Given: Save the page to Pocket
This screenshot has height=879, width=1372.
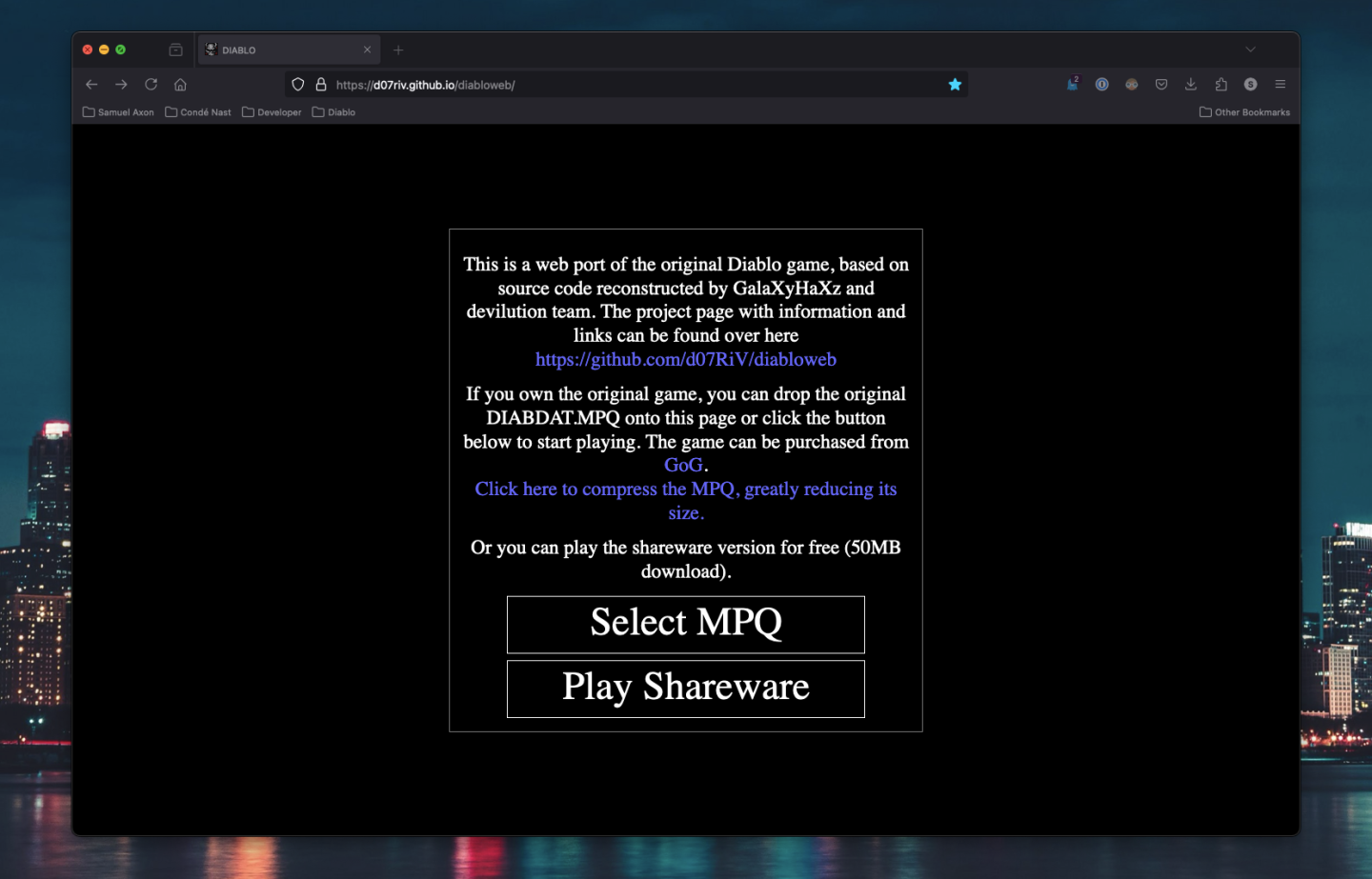Looking at the screenshot, I should [1161, 84].
